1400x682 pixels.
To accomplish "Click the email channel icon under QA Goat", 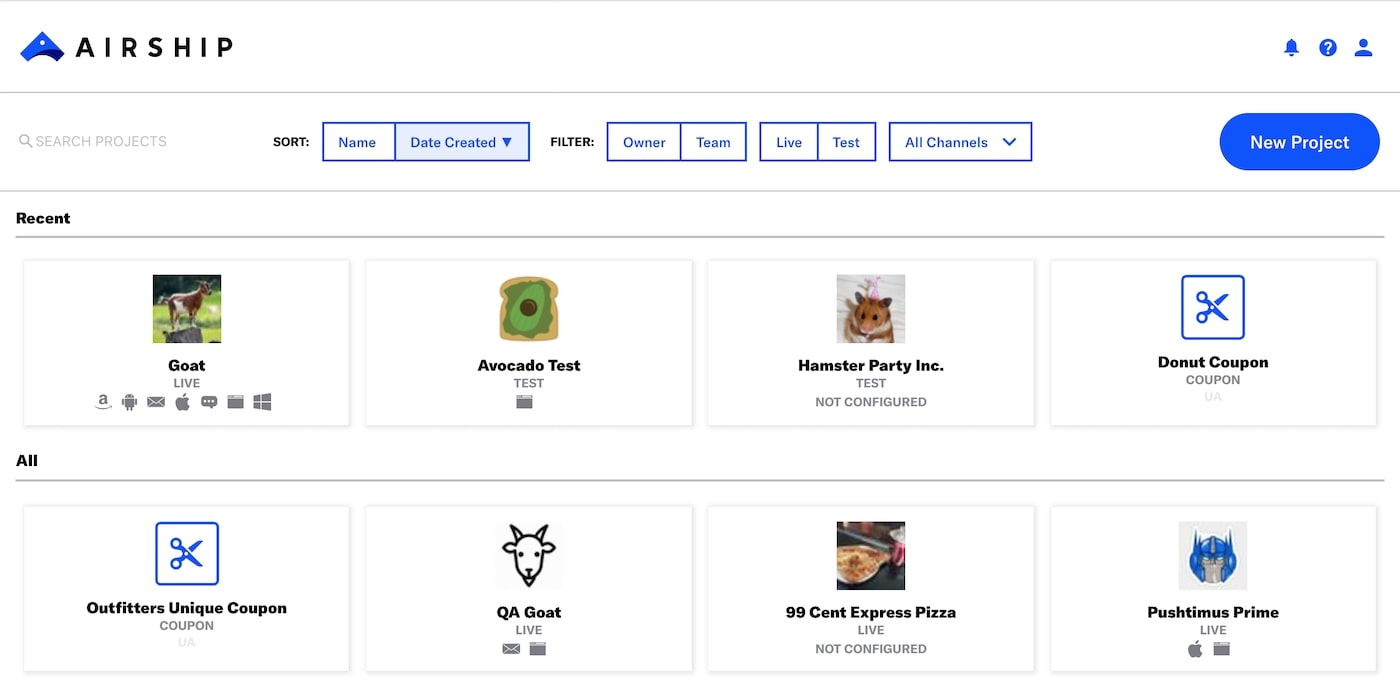I will (511, 648).
